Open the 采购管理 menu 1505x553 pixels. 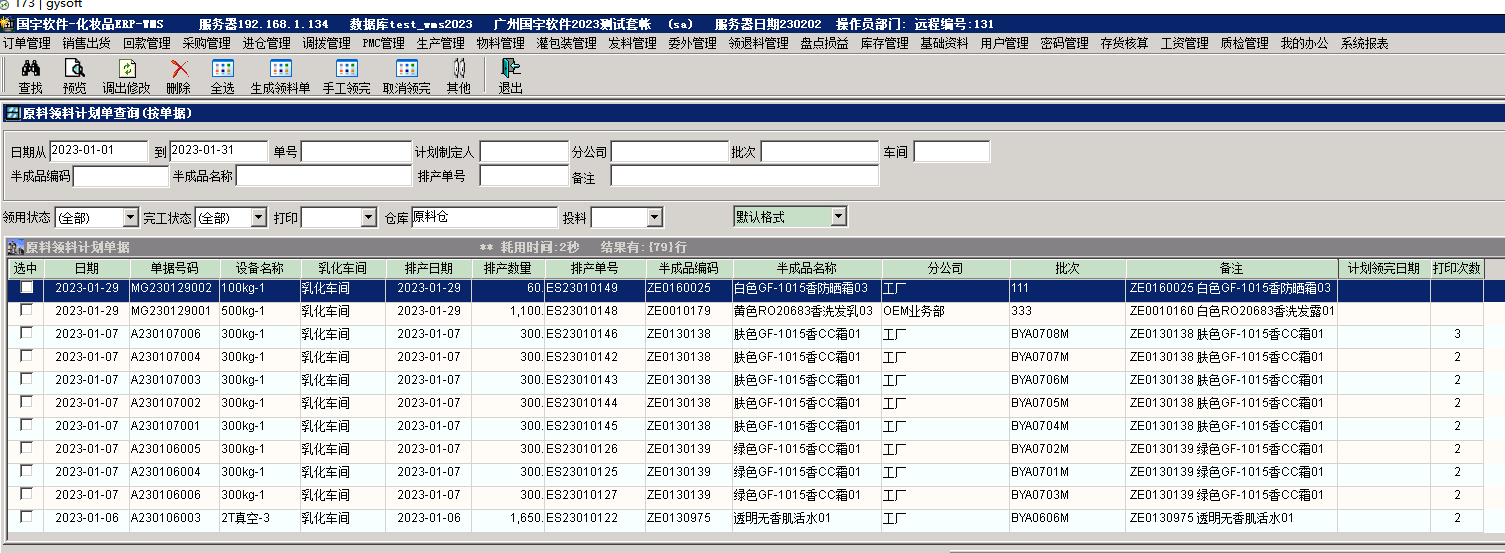pos(206,43)
